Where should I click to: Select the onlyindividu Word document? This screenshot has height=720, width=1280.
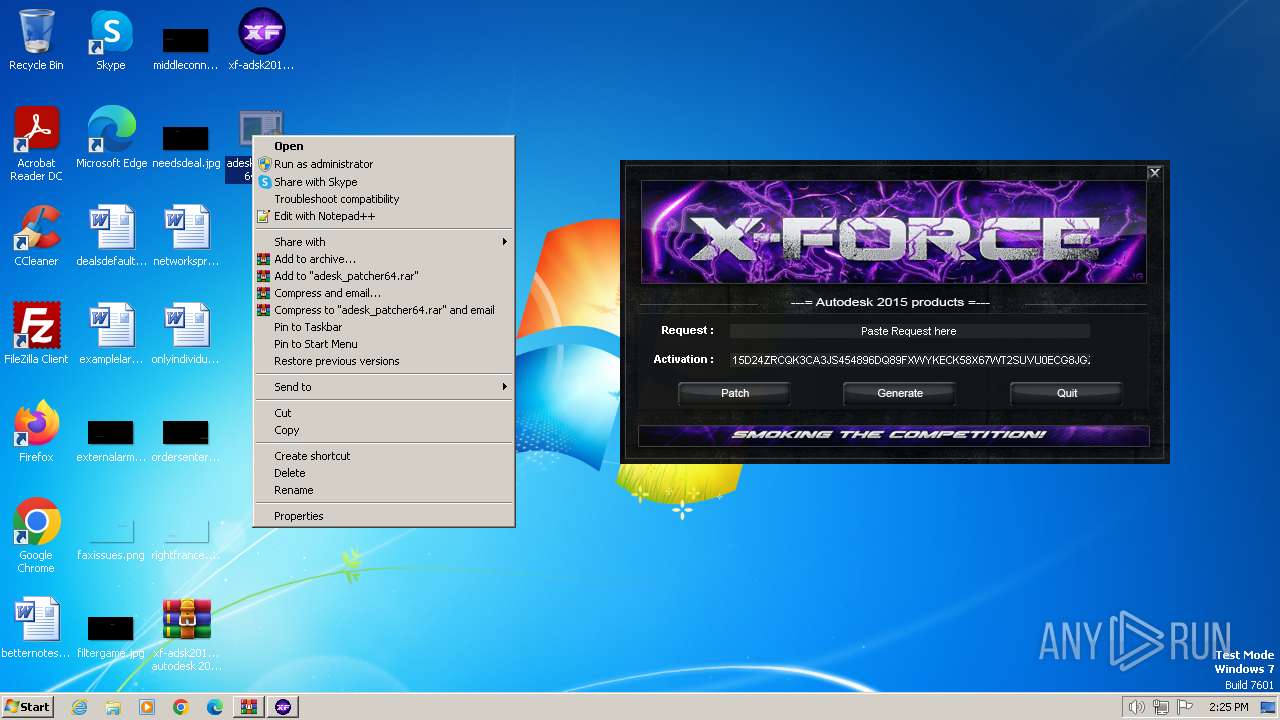186,334
